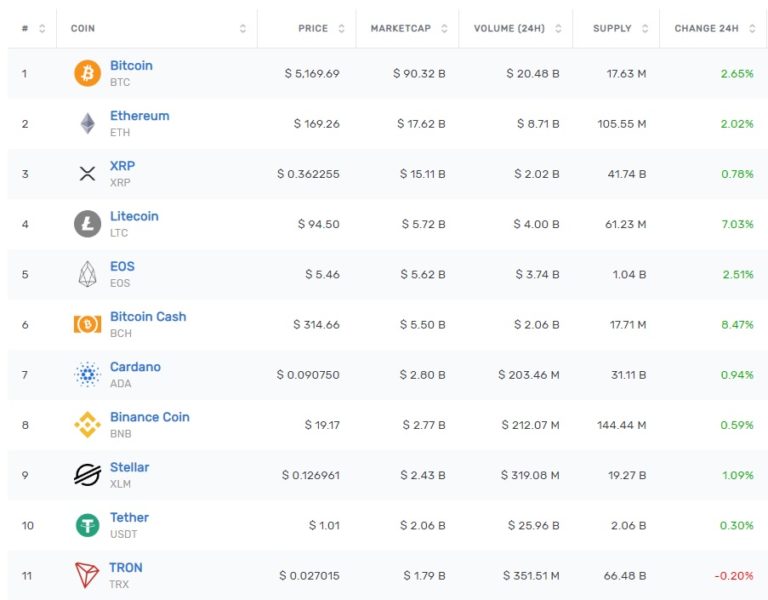
Task: Click the COIN column header label
Action: tap(83, 28)
